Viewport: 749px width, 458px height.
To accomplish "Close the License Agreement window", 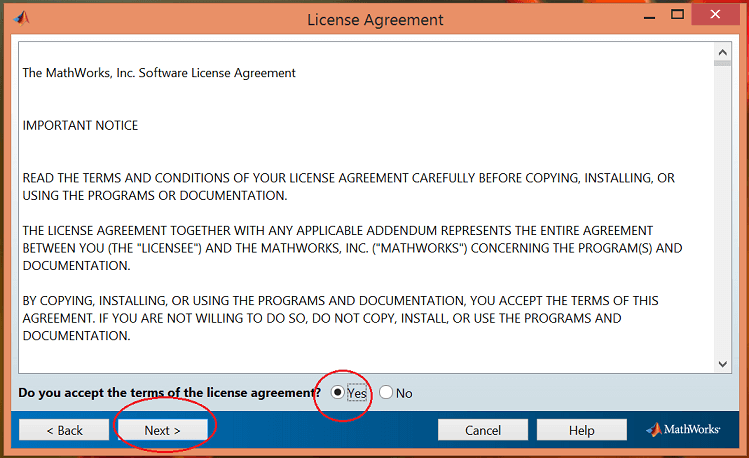I will (715, 14).
